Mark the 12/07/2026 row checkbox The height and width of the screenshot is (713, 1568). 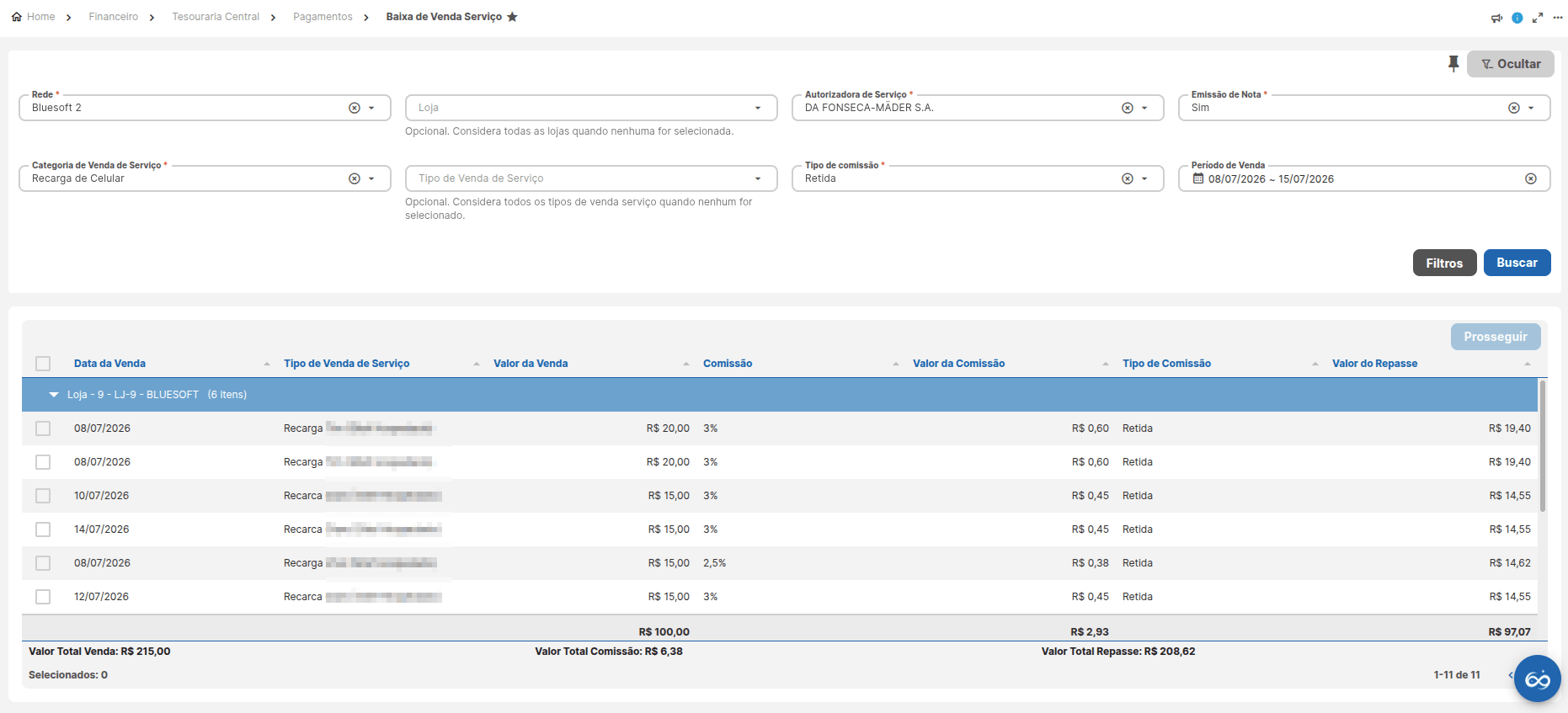(x=43, y=597)
